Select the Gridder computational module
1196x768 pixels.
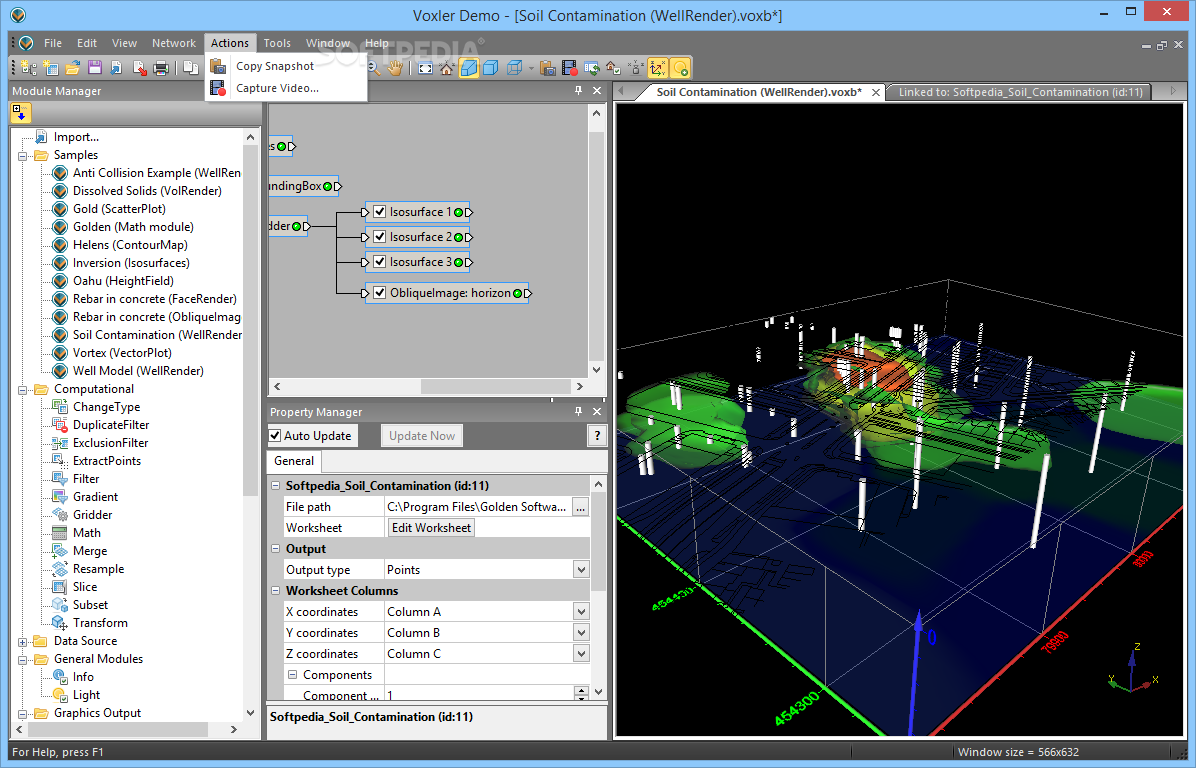(92, 515)
